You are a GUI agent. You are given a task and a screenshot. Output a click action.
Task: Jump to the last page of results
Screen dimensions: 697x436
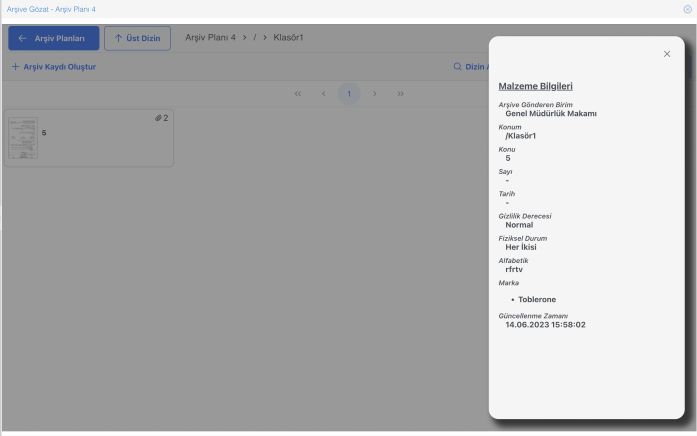click(400, 93)
